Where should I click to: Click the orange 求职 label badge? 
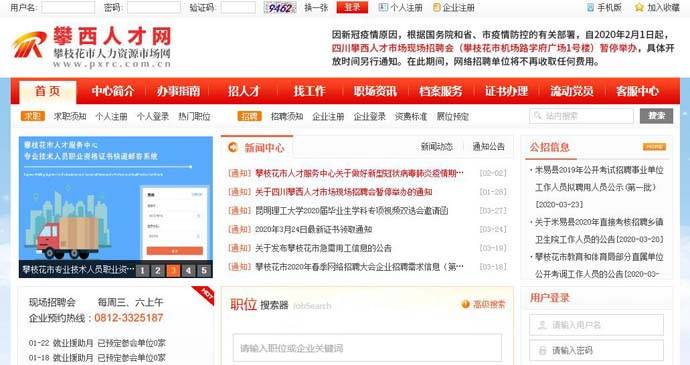point(33,116)
